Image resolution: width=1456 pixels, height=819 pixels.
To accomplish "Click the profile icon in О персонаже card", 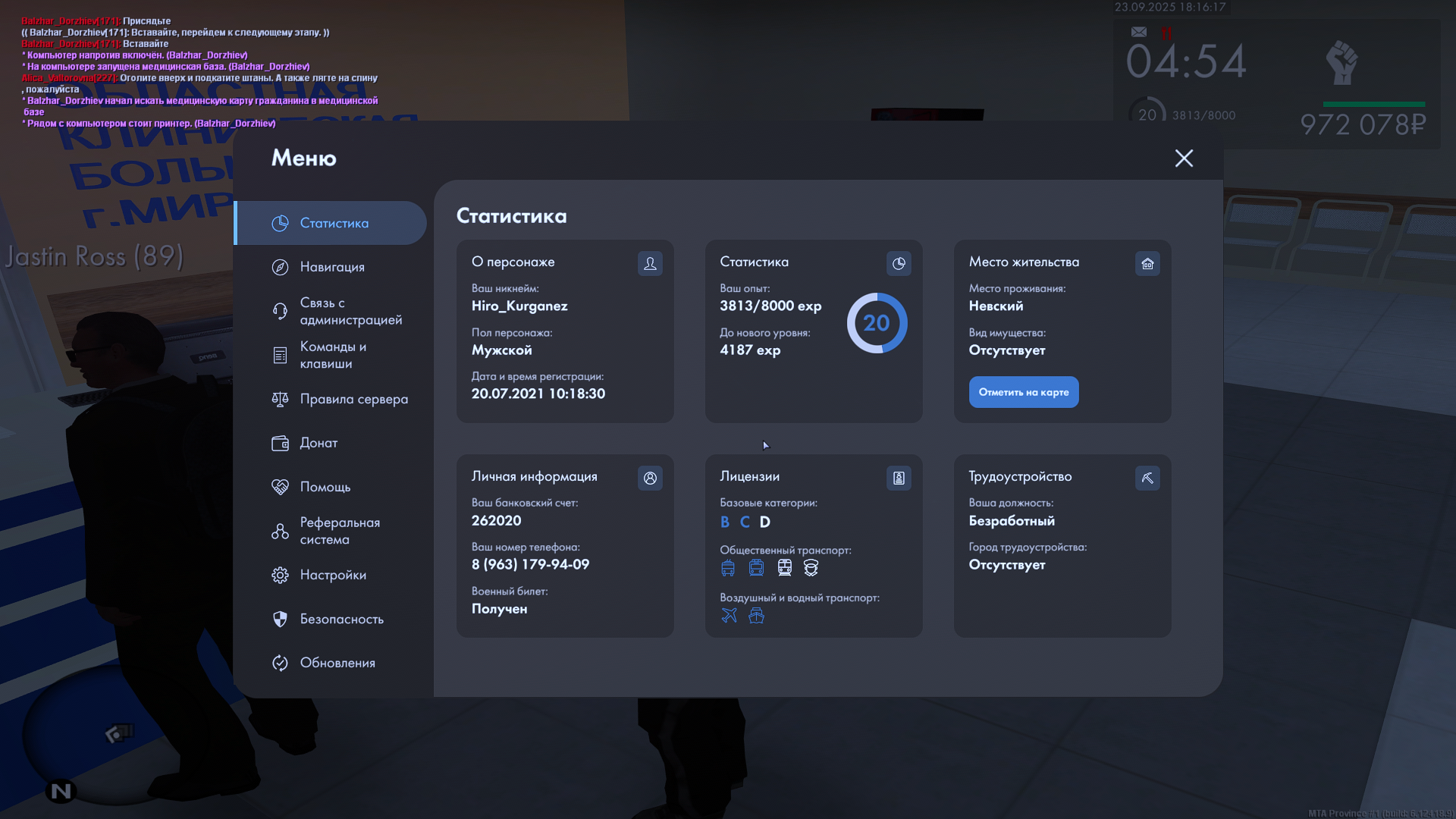I will coord(650,263).
